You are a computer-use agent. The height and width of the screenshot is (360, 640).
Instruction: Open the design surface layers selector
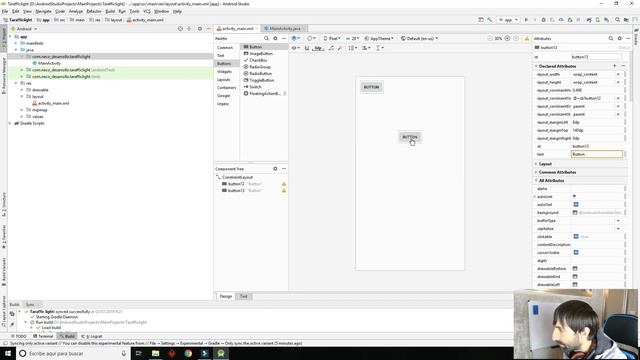[x=296, y=38]
